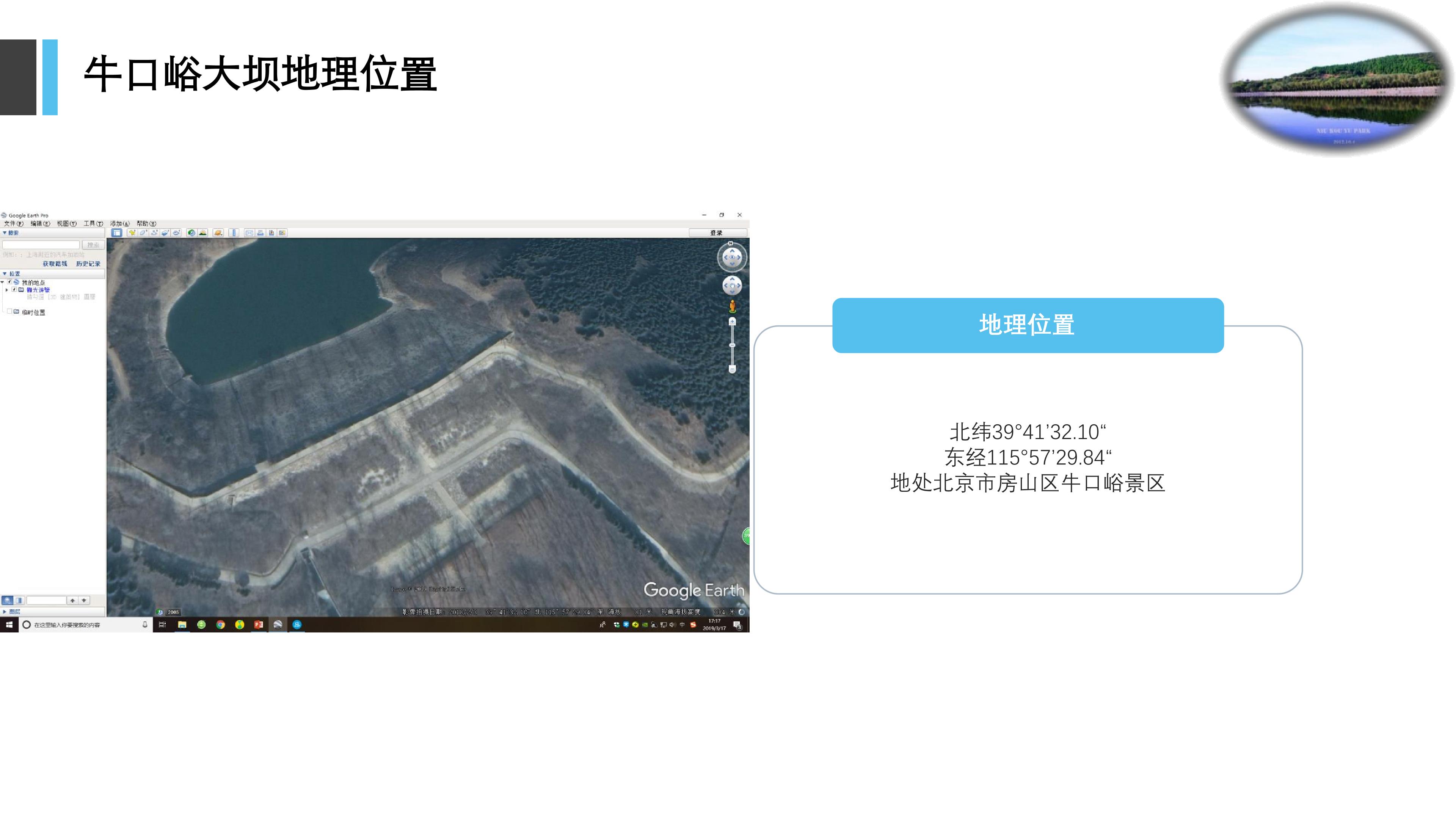Uncheck the 我的地点 checkbox
Image resolution: width=1456 pixels, height=819 pixels.
coord(9,281)
